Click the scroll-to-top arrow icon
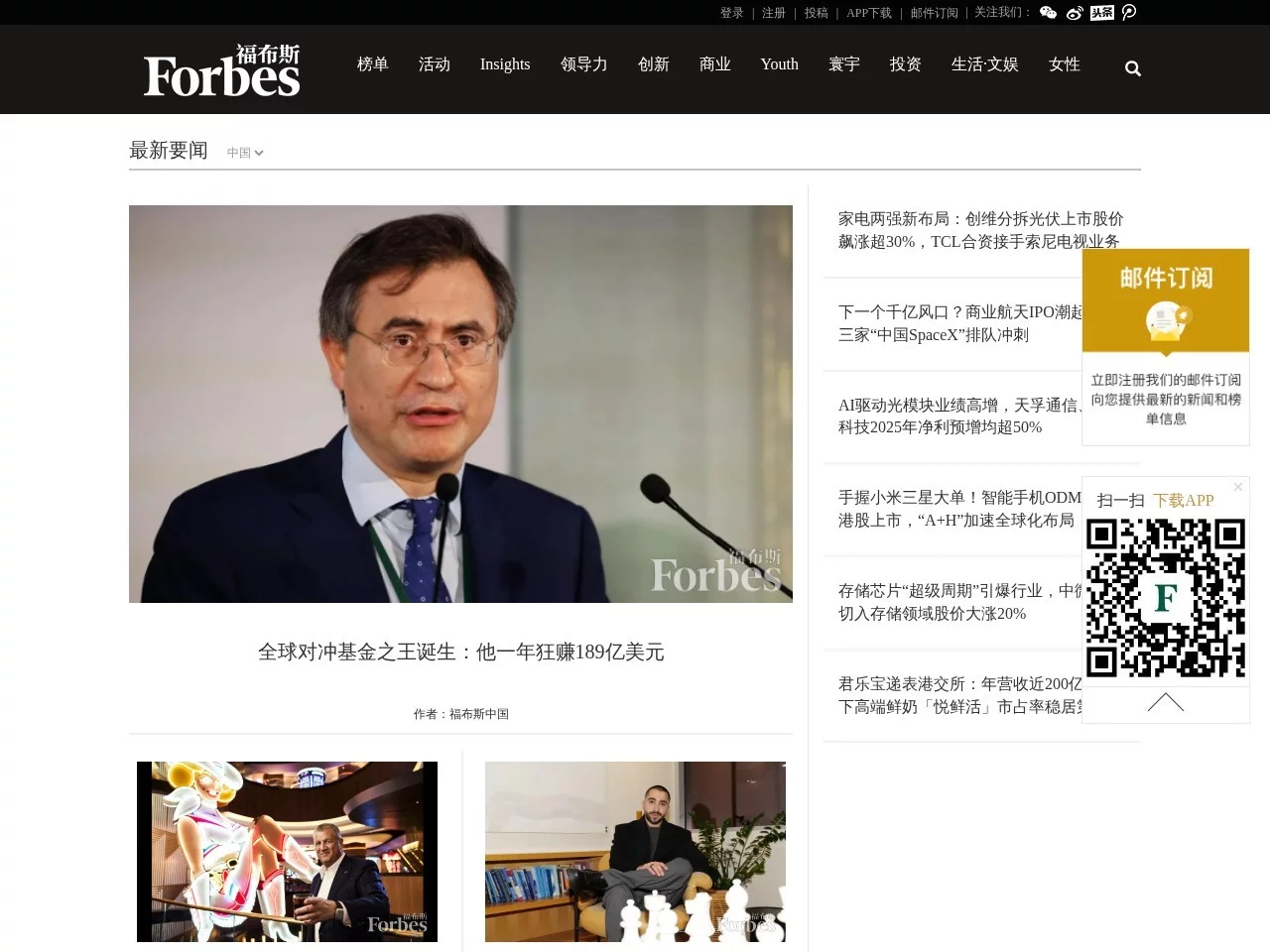Screen dimensions: 1270x952 [1165, 703]
